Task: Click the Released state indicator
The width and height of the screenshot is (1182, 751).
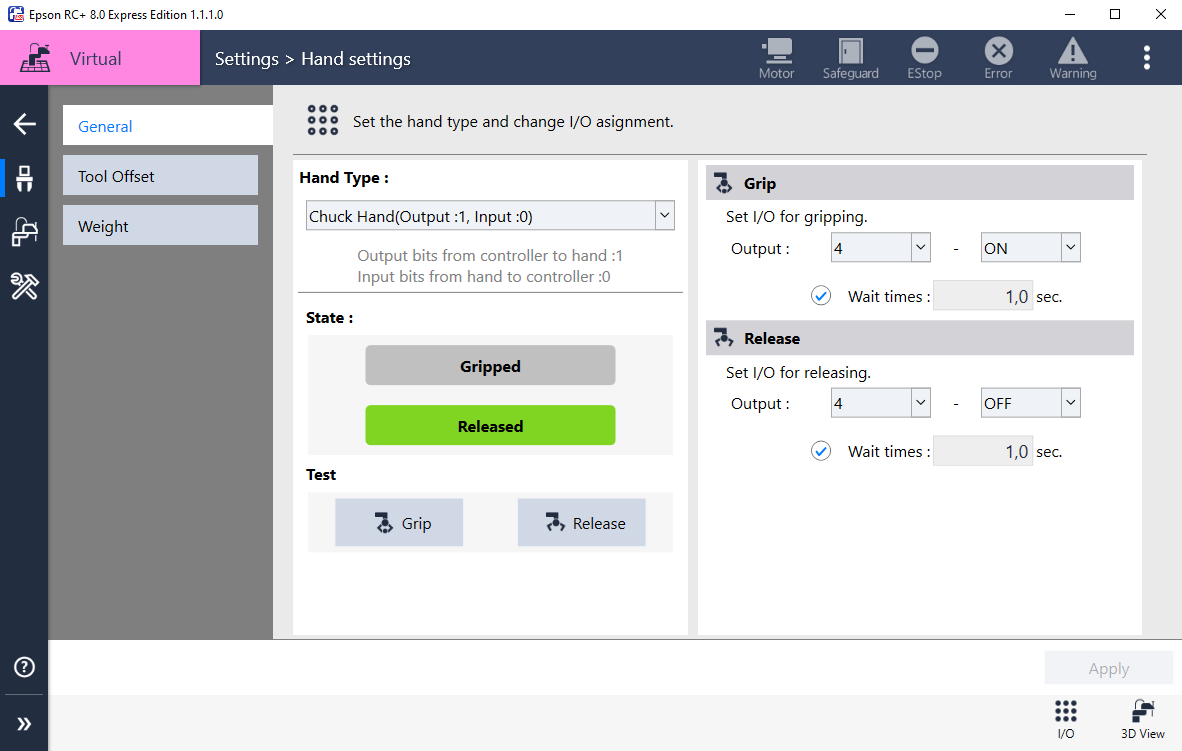Action: coord(490,425)
